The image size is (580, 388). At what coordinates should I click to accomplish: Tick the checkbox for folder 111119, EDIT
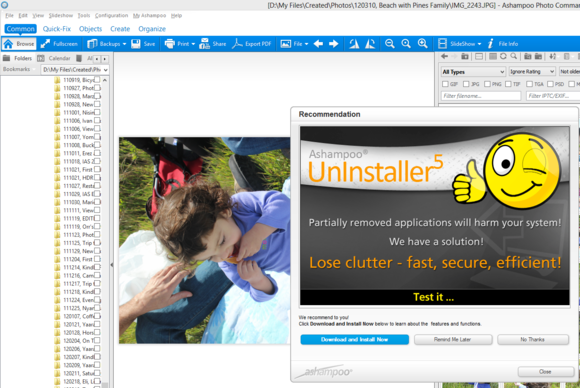click(97, 218)
